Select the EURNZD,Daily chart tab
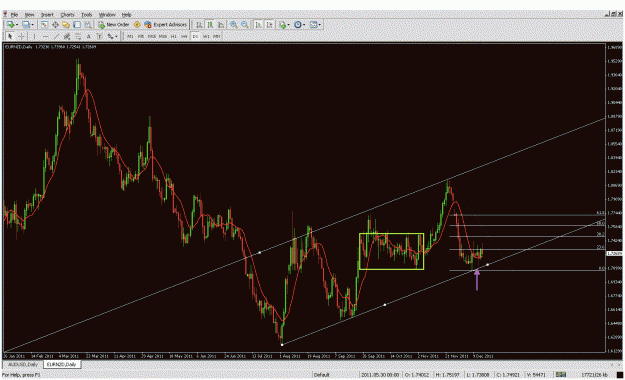 point(61,364)
